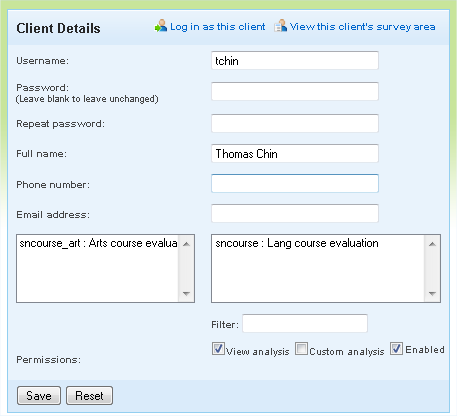Select 'sncourse : Lang course evaluation' list entry
Image resolution: width=457 pixels, height=416 pixels.
click(x=297, y=243)
